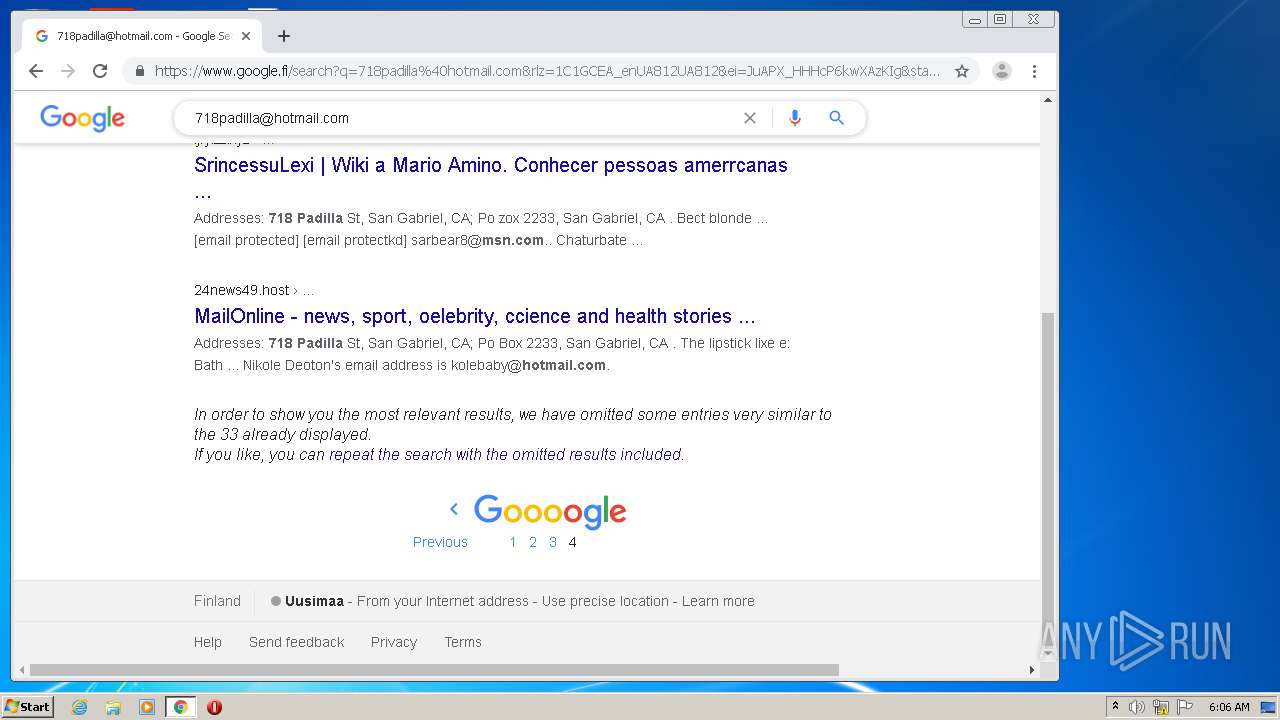The width and height of the screenshot is (1280, 720).
Task: Launch Internet Explorer from the taskbar
Action: pyautogui.click(x=80, y=707)
